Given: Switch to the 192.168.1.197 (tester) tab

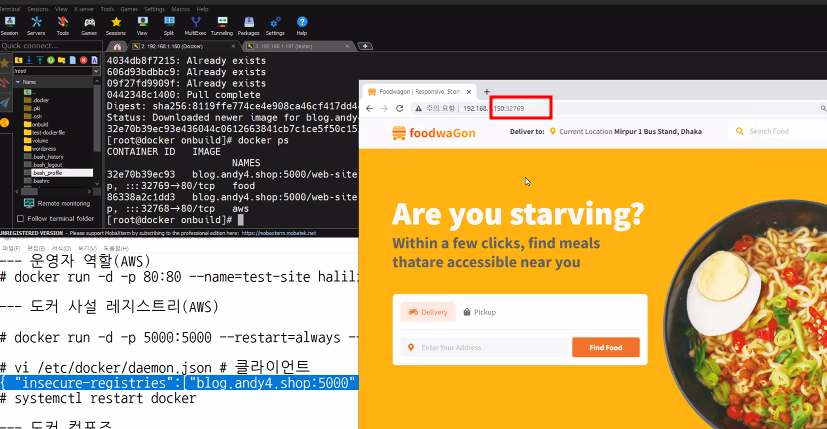Looking at the screenshot, I should pos(297,46).
